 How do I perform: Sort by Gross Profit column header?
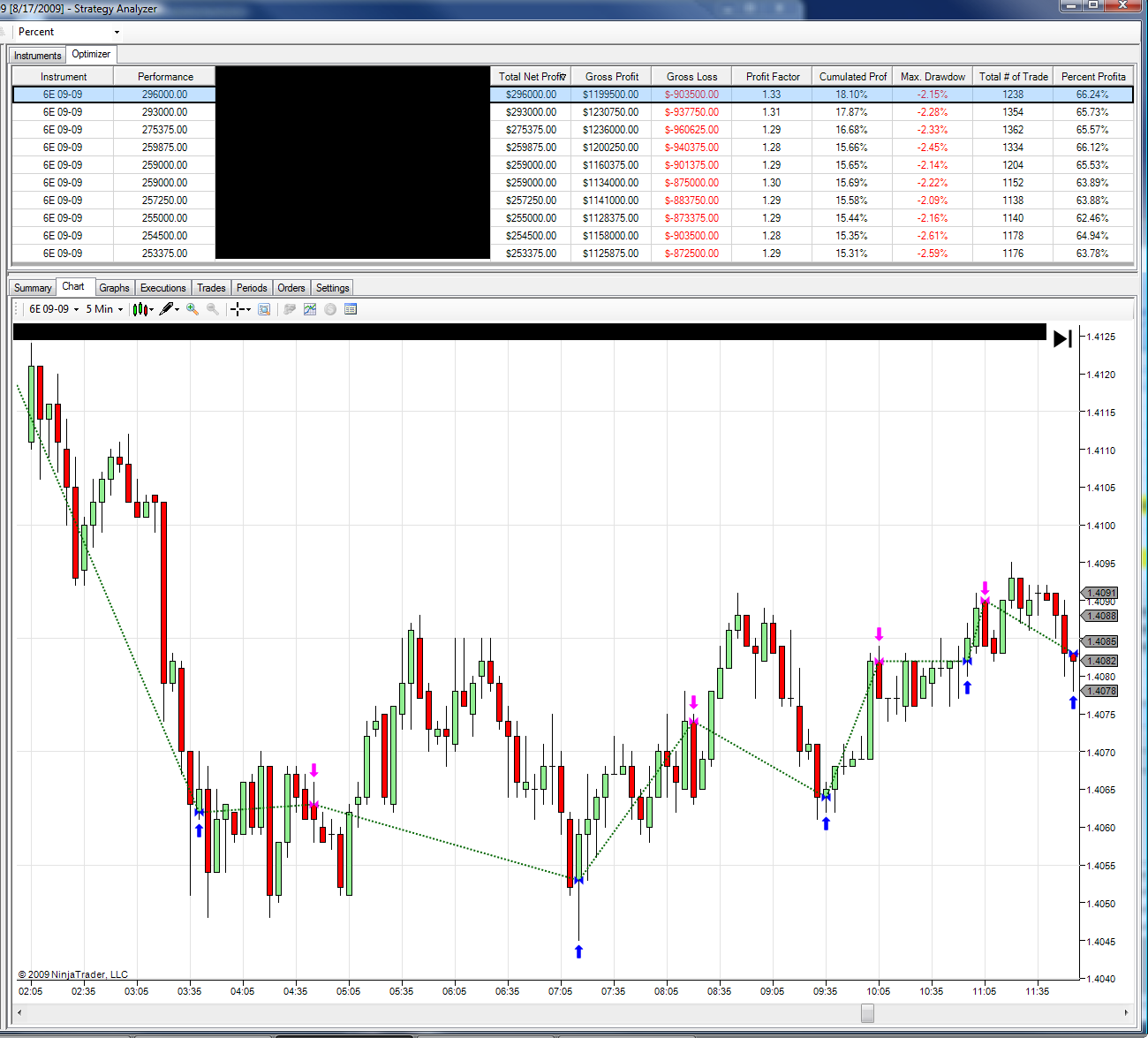tap(611, 77)
